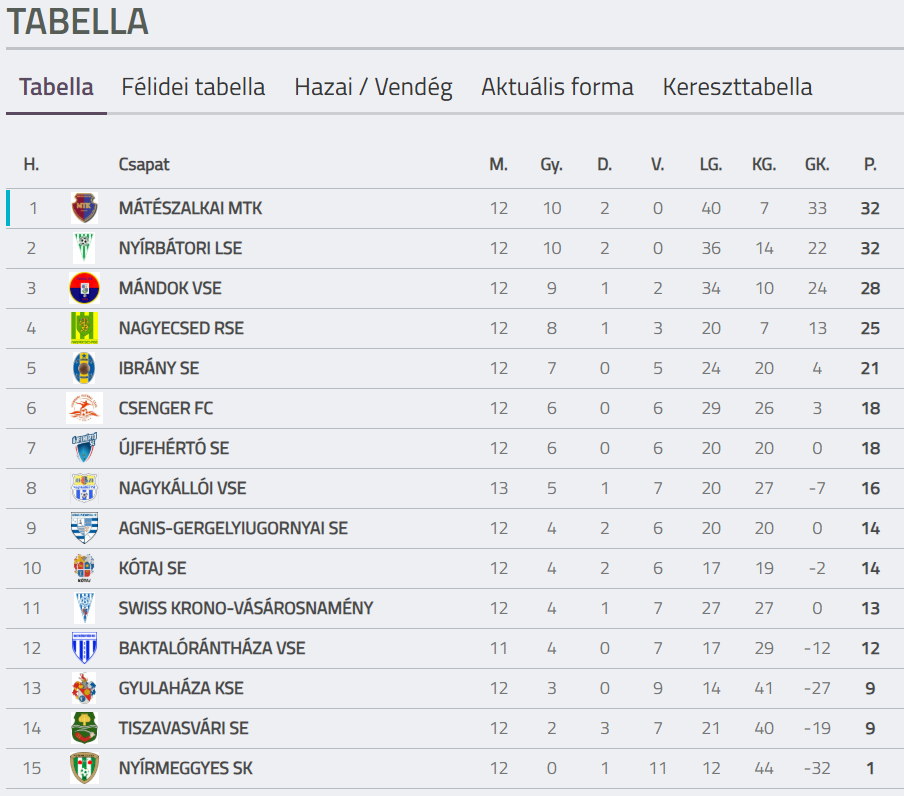Screen dimensions: 904x796
Task: Click the P. points column header
Action: click(x=870, y=164)
